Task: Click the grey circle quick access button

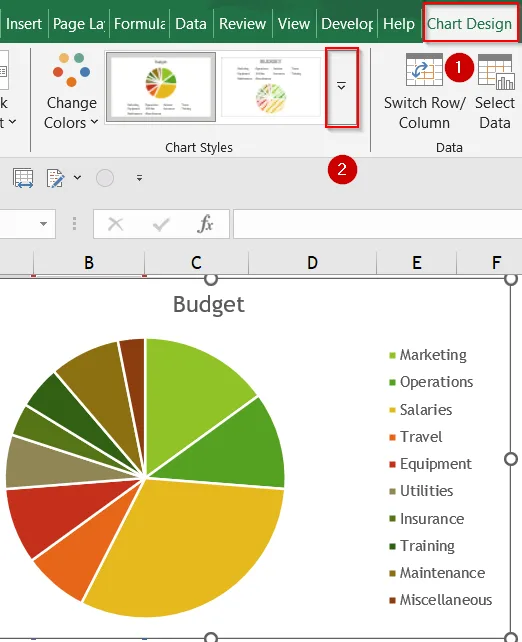Action: click(x=105, y=178)
